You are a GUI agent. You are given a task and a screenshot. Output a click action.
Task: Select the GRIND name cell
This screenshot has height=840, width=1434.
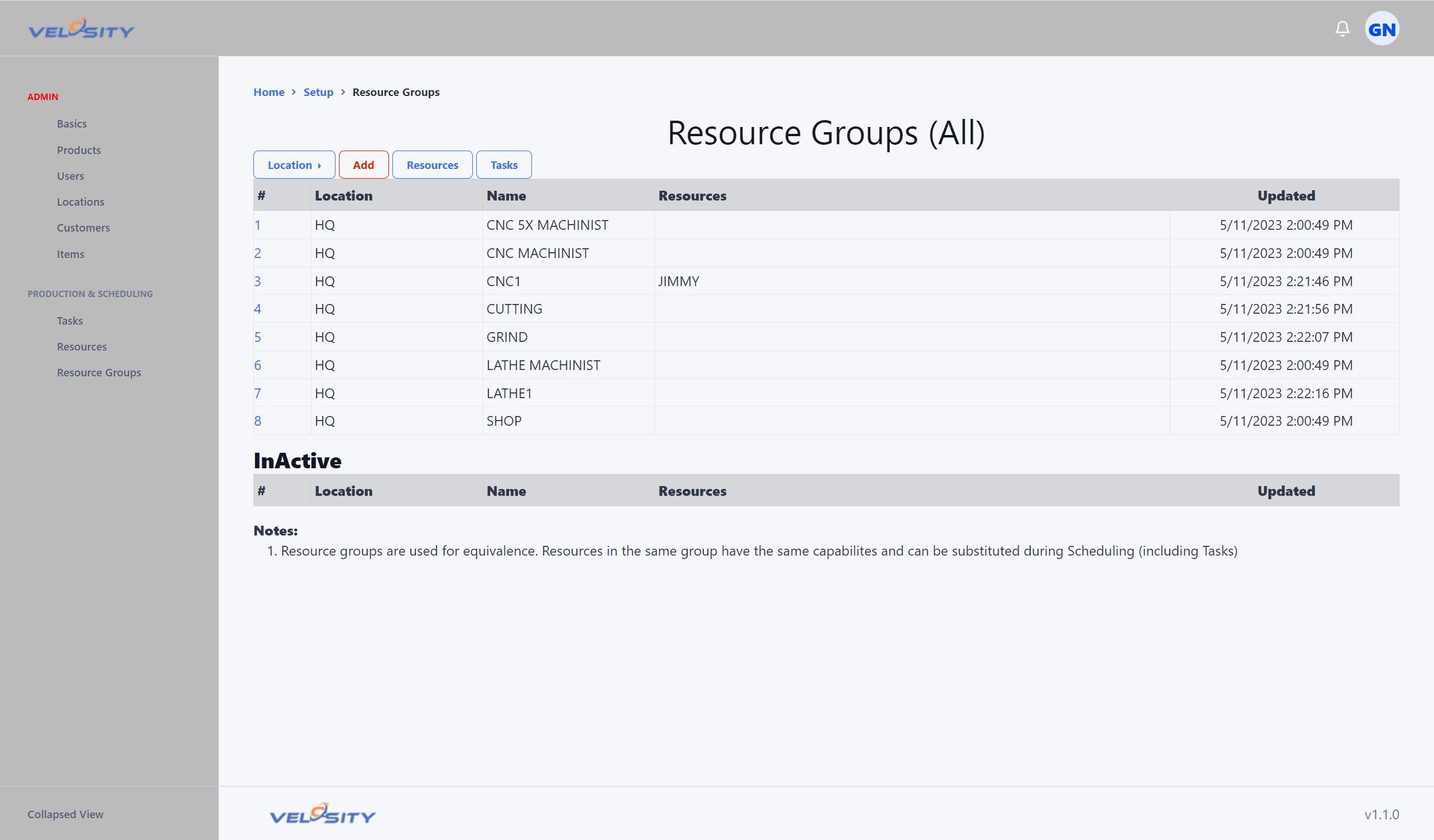click(568, 337)
